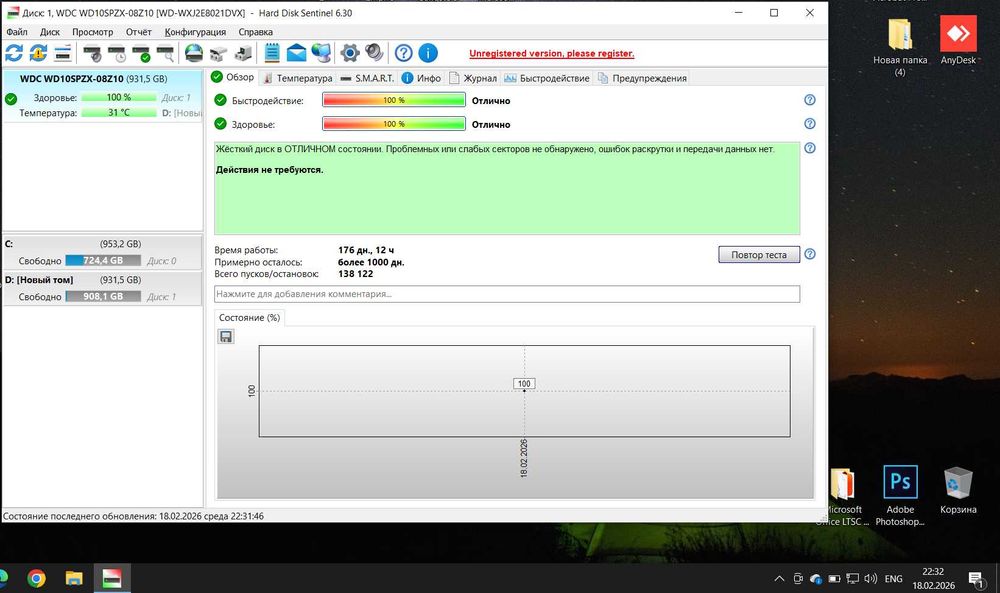
Task: Select Microsoft Office LTSC desktop icon
Action: 844,495
